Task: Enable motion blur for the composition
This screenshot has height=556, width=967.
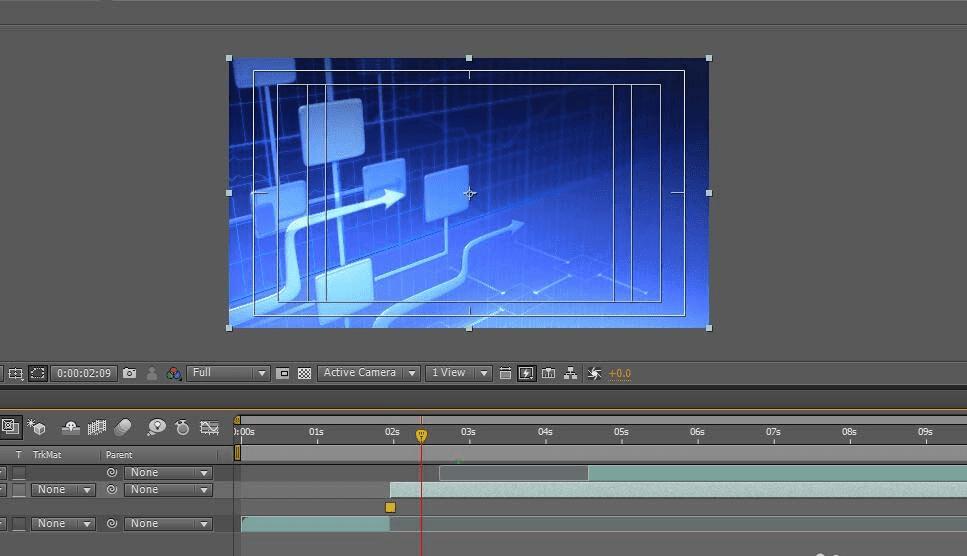Action: pos(123,428)
